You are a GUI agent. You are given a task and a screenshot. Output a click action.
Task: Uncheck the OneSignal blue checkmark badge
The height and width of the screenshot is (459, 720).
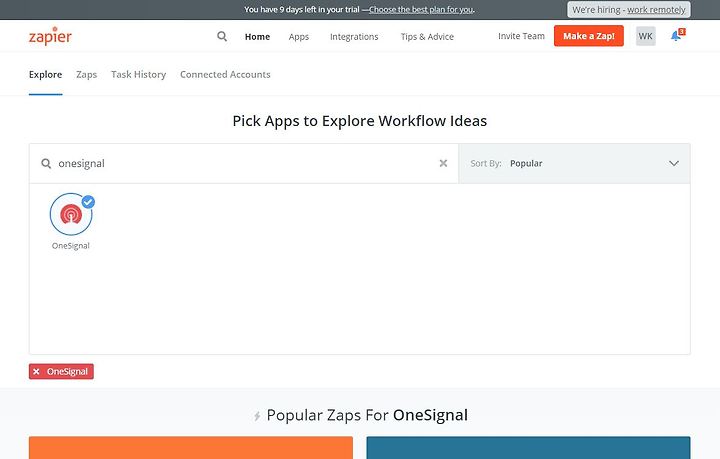click(88, 202)
